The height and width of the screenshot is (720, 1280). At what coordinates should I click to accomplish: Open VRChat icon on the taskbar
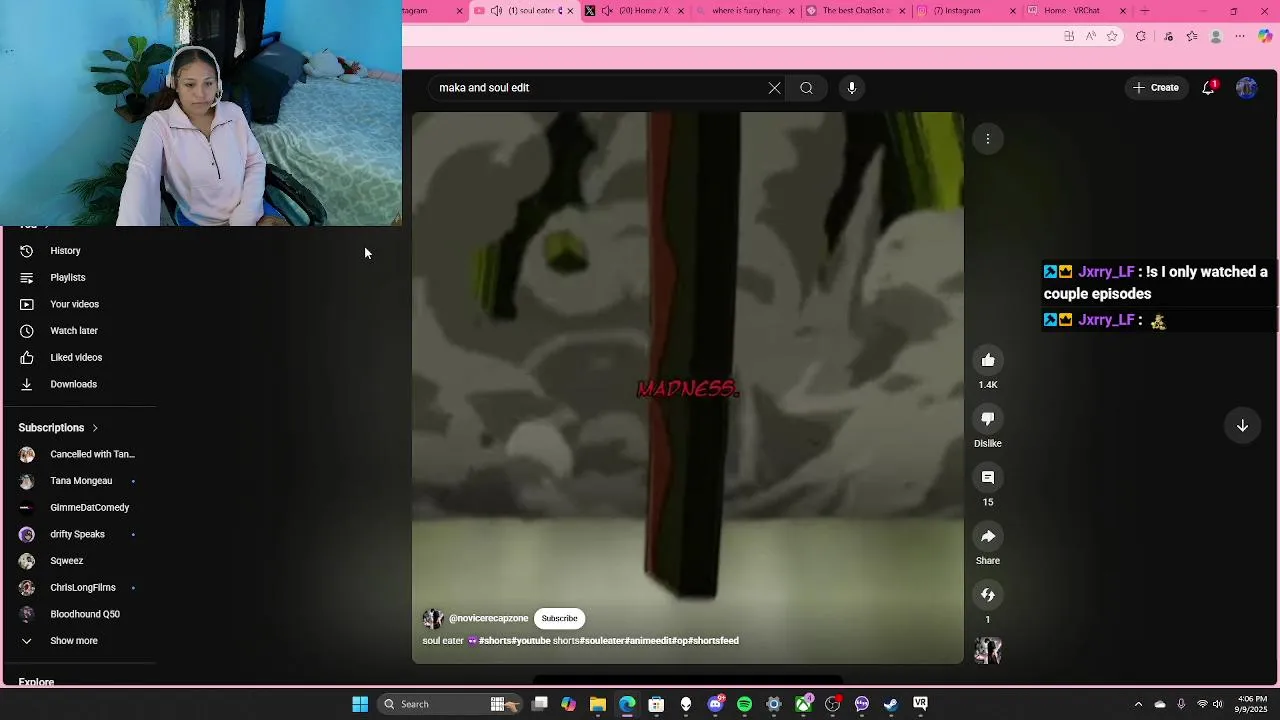(x=920, y=704)
